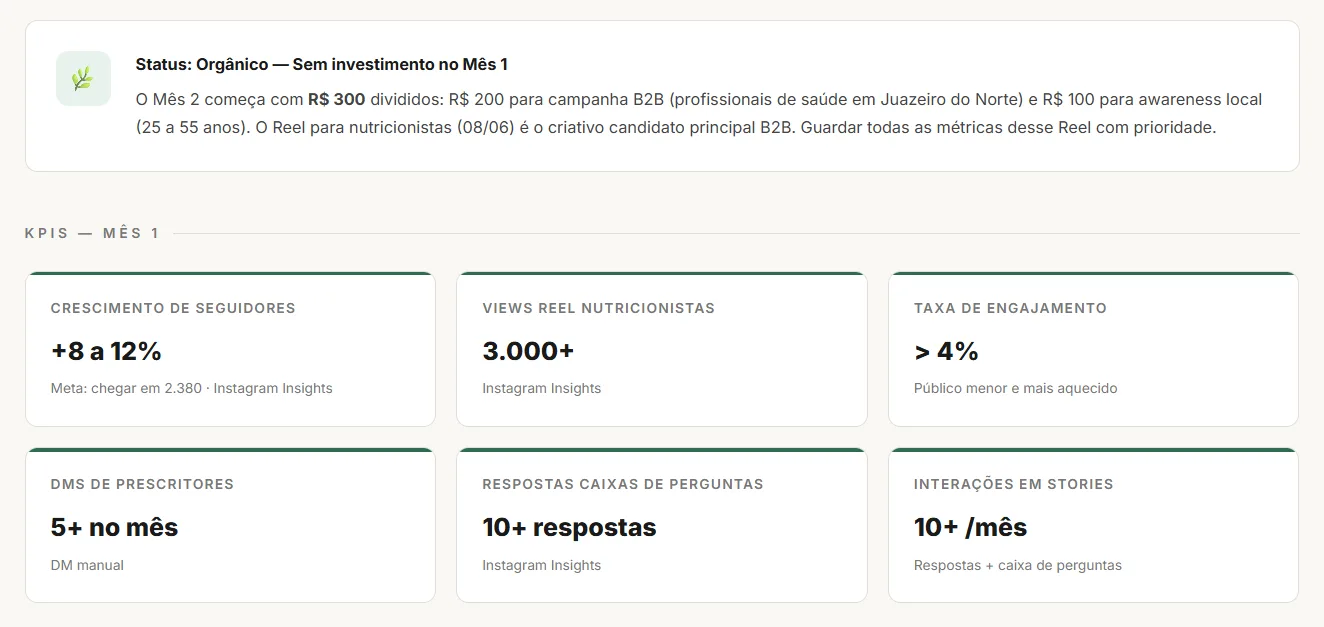The height and width of the screenshot is (627, 1324).
Task: Click the Interações em Stories card
Action: click(1093, 525)
